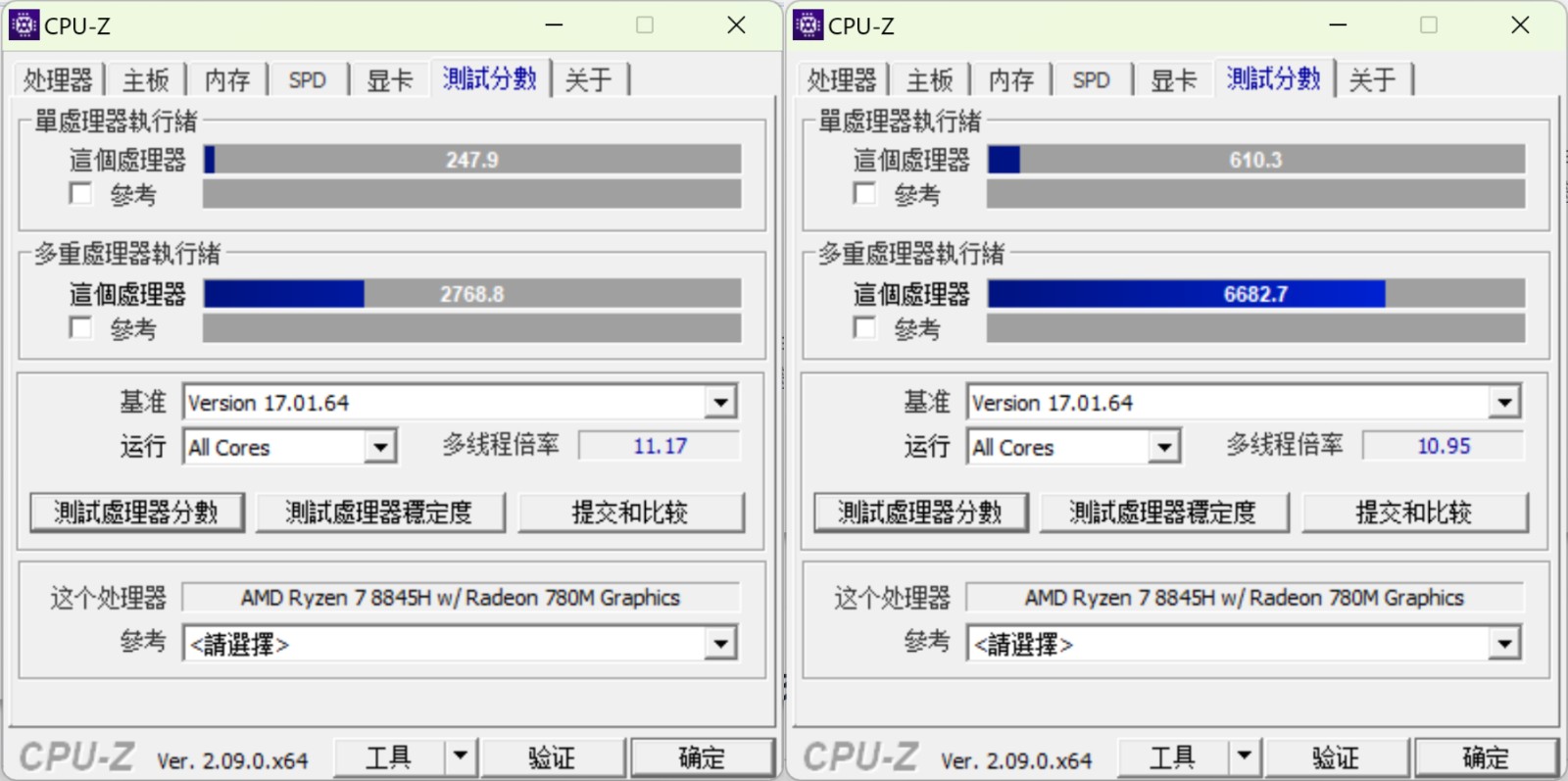Viewport: 1568px width, 781px height.
Task: Switch to 处理器 tab in left window
Action: (x=58, y=79)
